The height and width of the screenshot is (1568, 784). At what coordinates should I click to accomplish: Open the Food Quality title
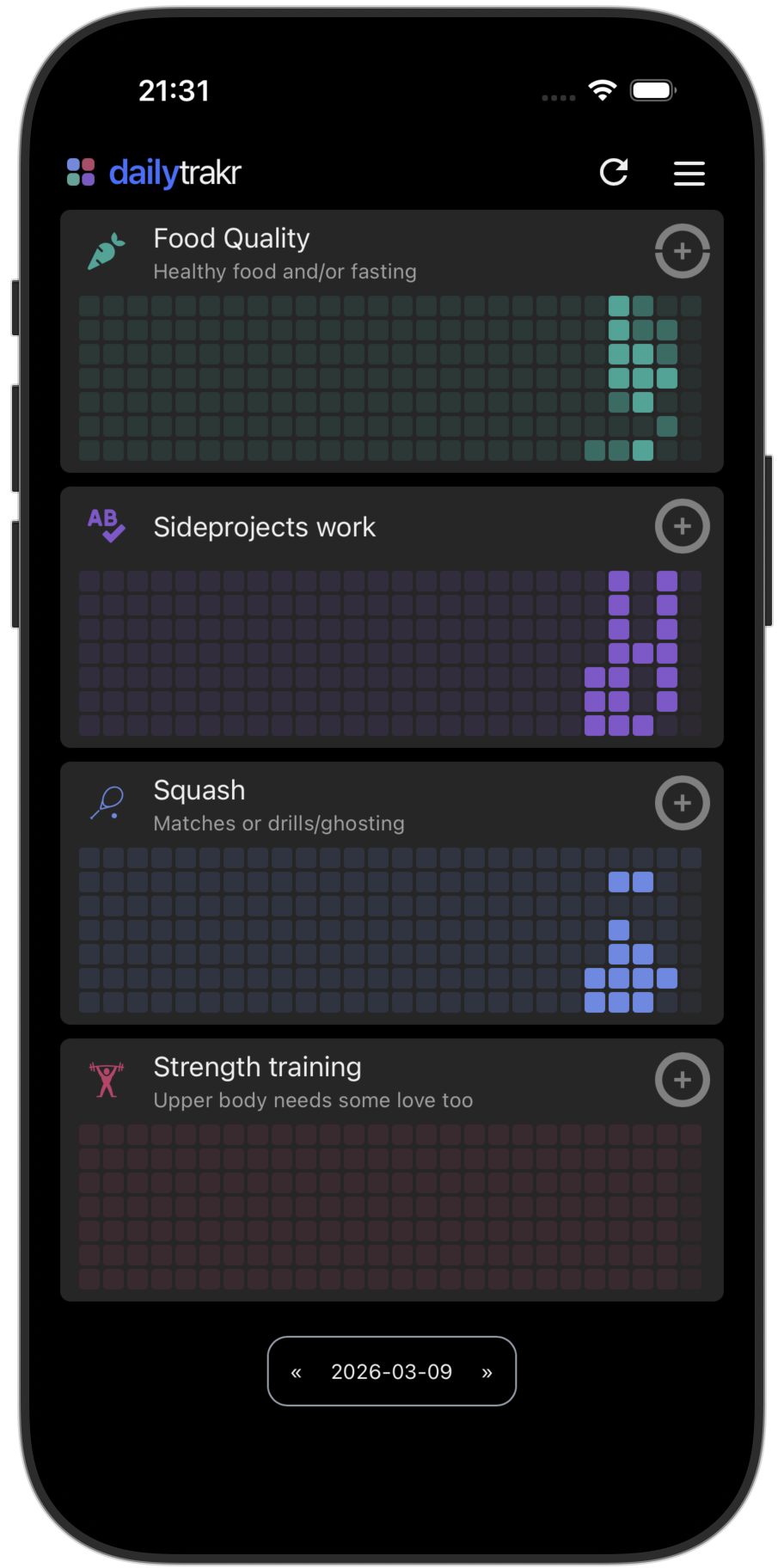(x=231, y=238)
